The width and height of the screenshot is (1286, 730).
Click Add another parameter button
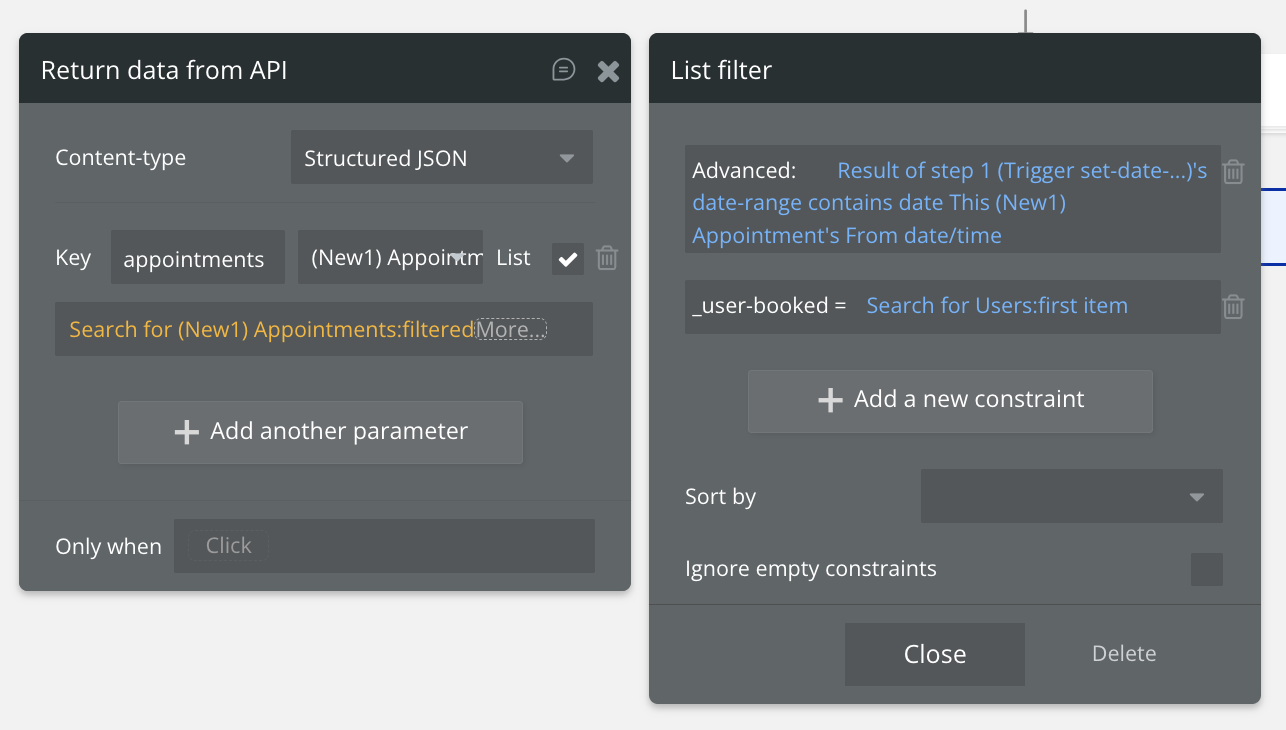320,432
